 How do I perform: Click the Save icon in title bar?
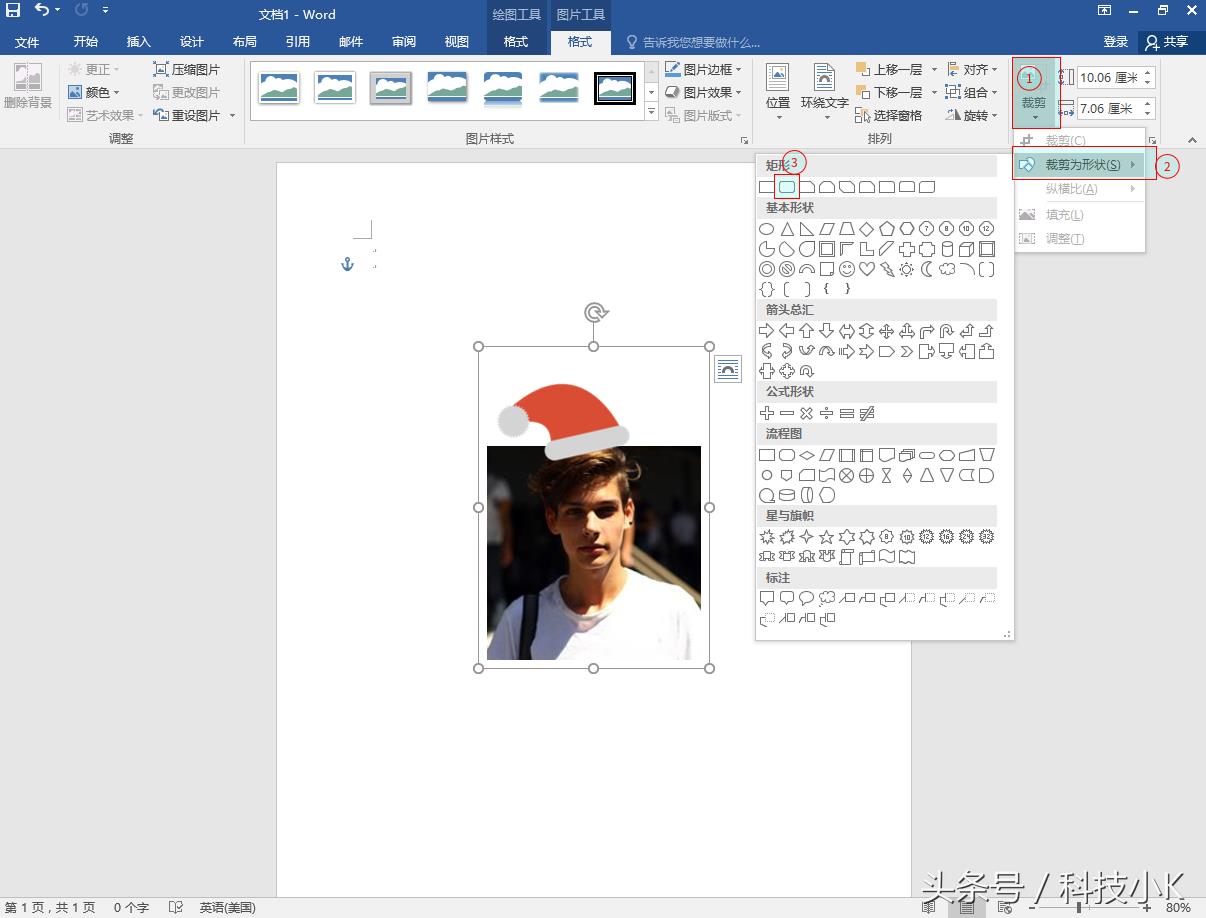coord(13,11)
